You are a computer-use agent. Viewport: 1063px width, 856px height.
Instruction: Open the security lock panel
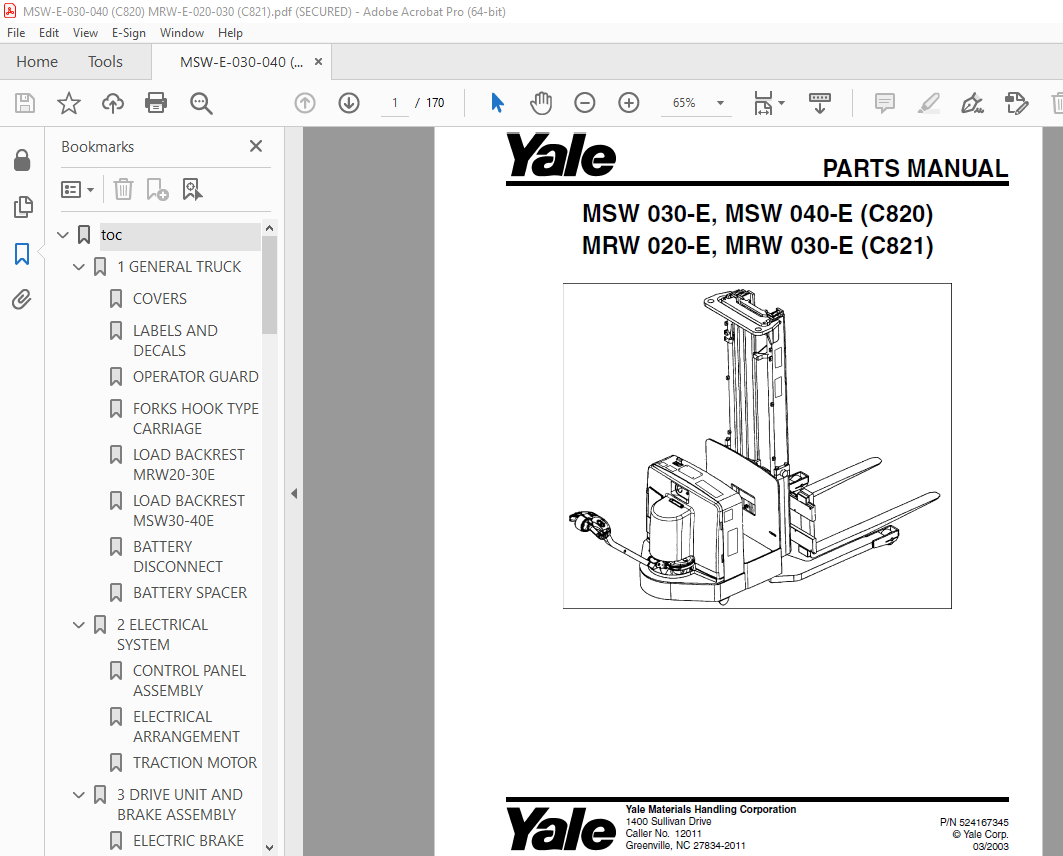(x=22, y=160)
